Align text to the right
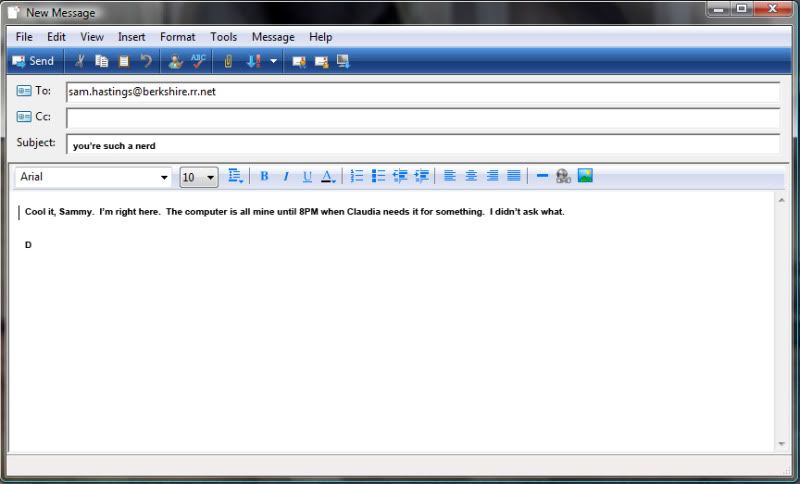Image resolution: width=800 pixels, height=484 pixels. (x=492, y=176)
